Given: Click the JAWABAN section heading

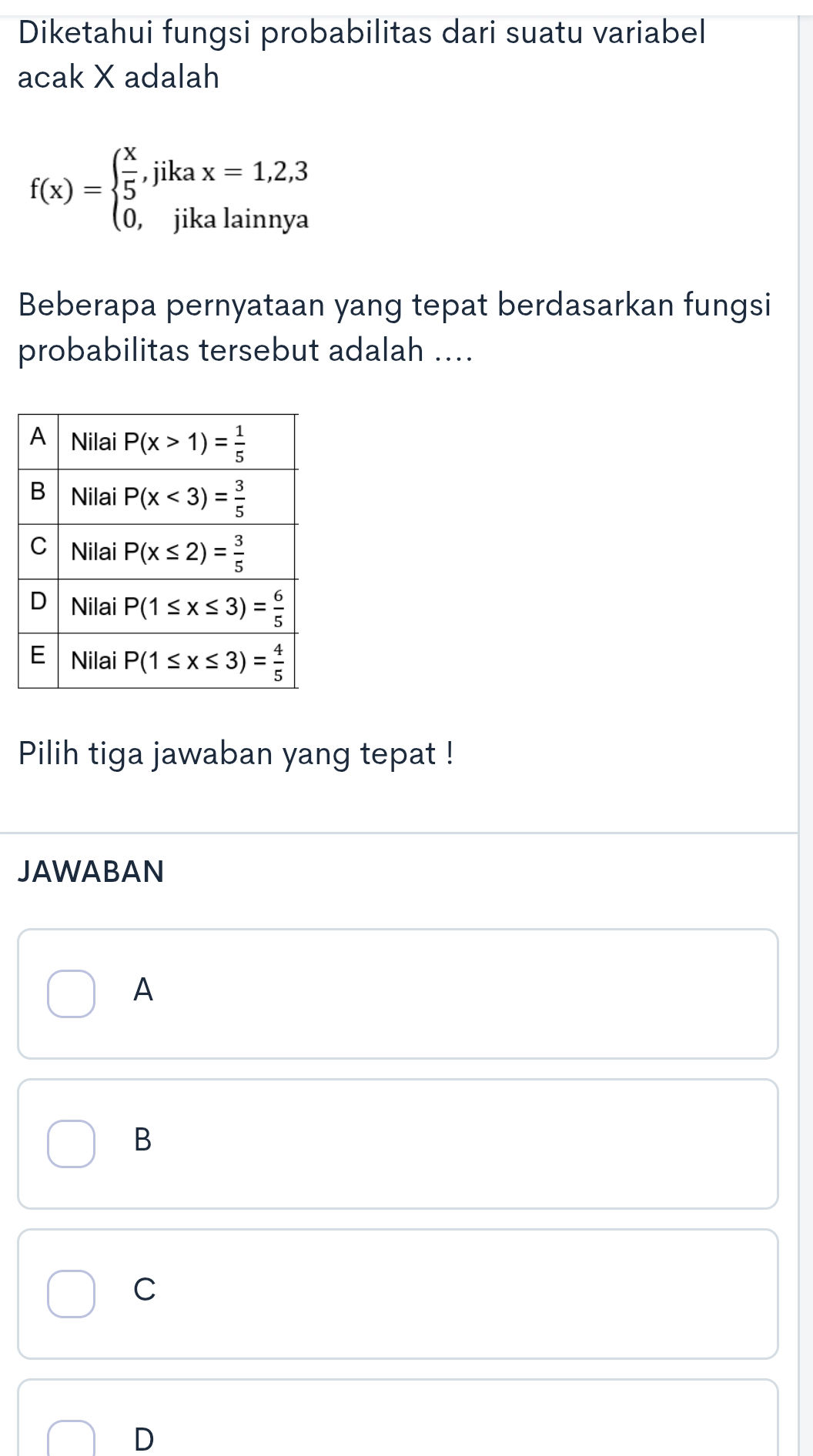Looking at the screenshot, I should click(90, 873).
